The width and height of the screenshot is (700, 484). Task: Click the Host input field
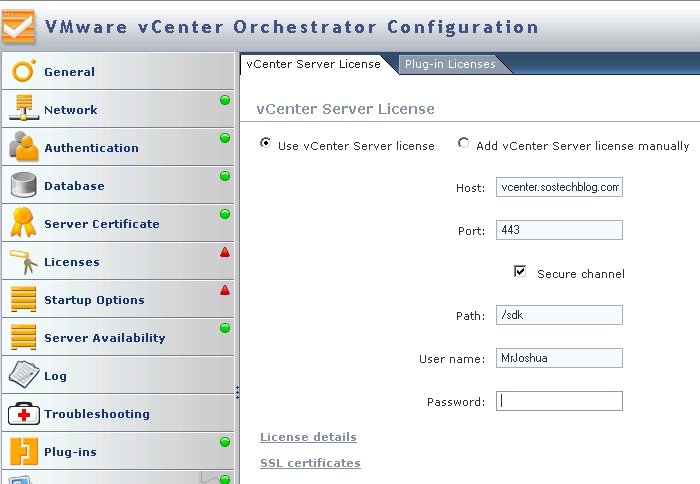(559, 187)
